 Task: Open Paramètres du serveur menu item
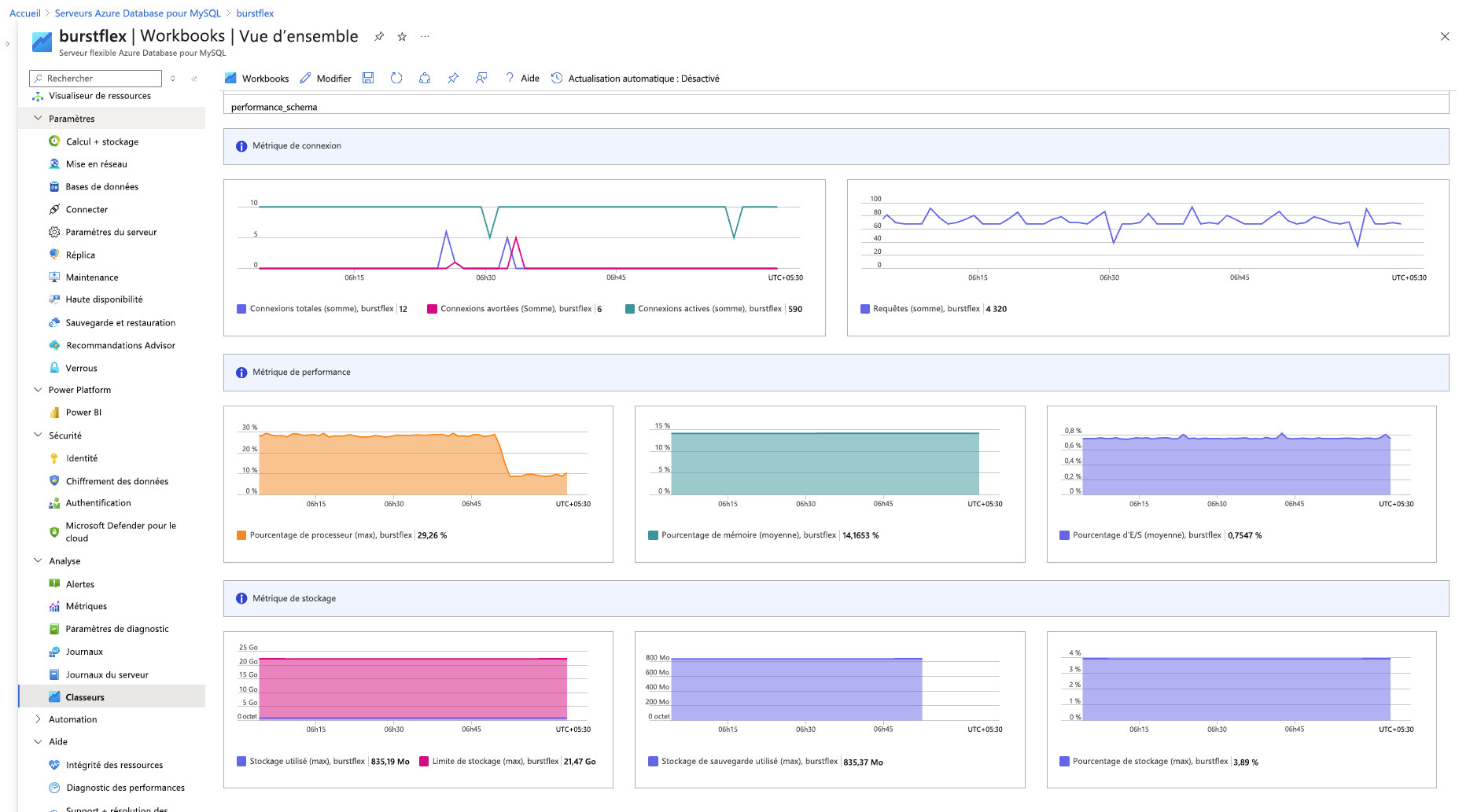111,233
